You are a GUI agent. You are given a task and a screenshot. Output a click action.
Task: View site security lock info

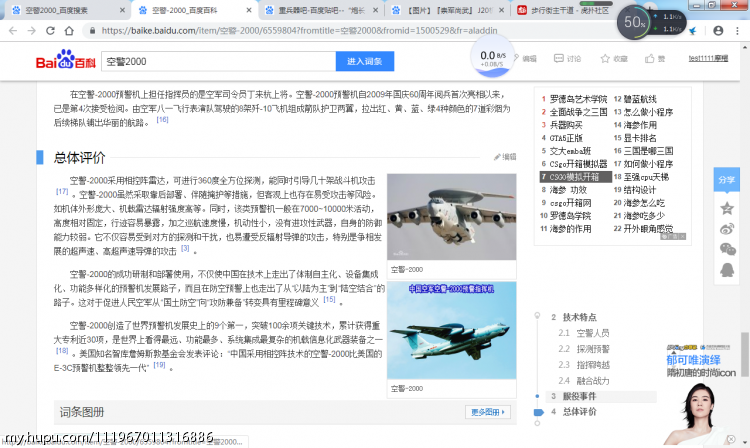coord(92,31)
